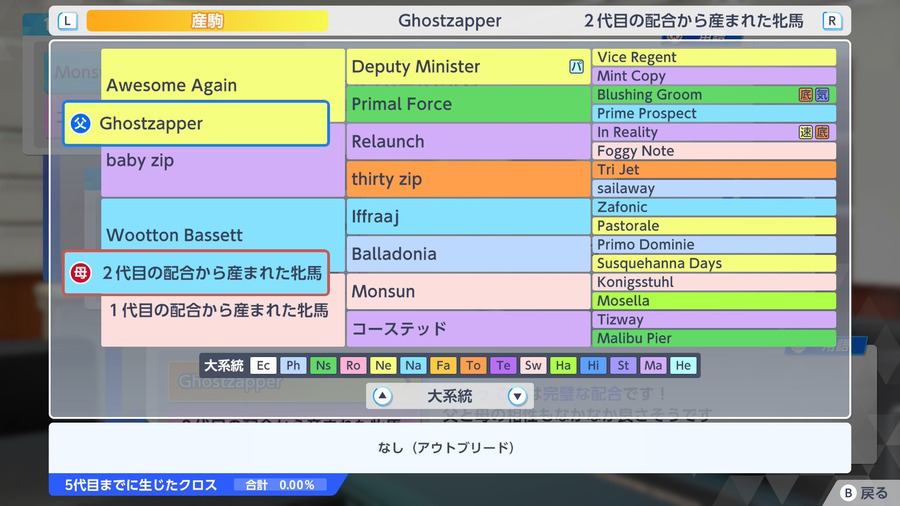Image resolution: width=900 pixels, height=506 pixels.
Task: Select the Ma lineage swatch
Action: pyautogui.click(x=653, y=365)
